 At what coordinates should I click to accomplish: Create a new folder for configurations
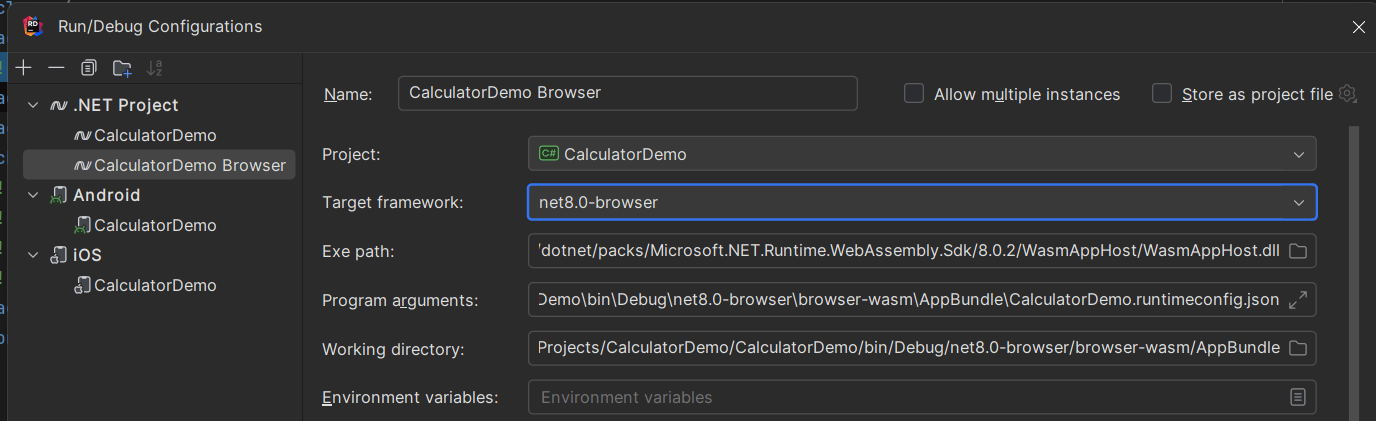pos(122,68)
